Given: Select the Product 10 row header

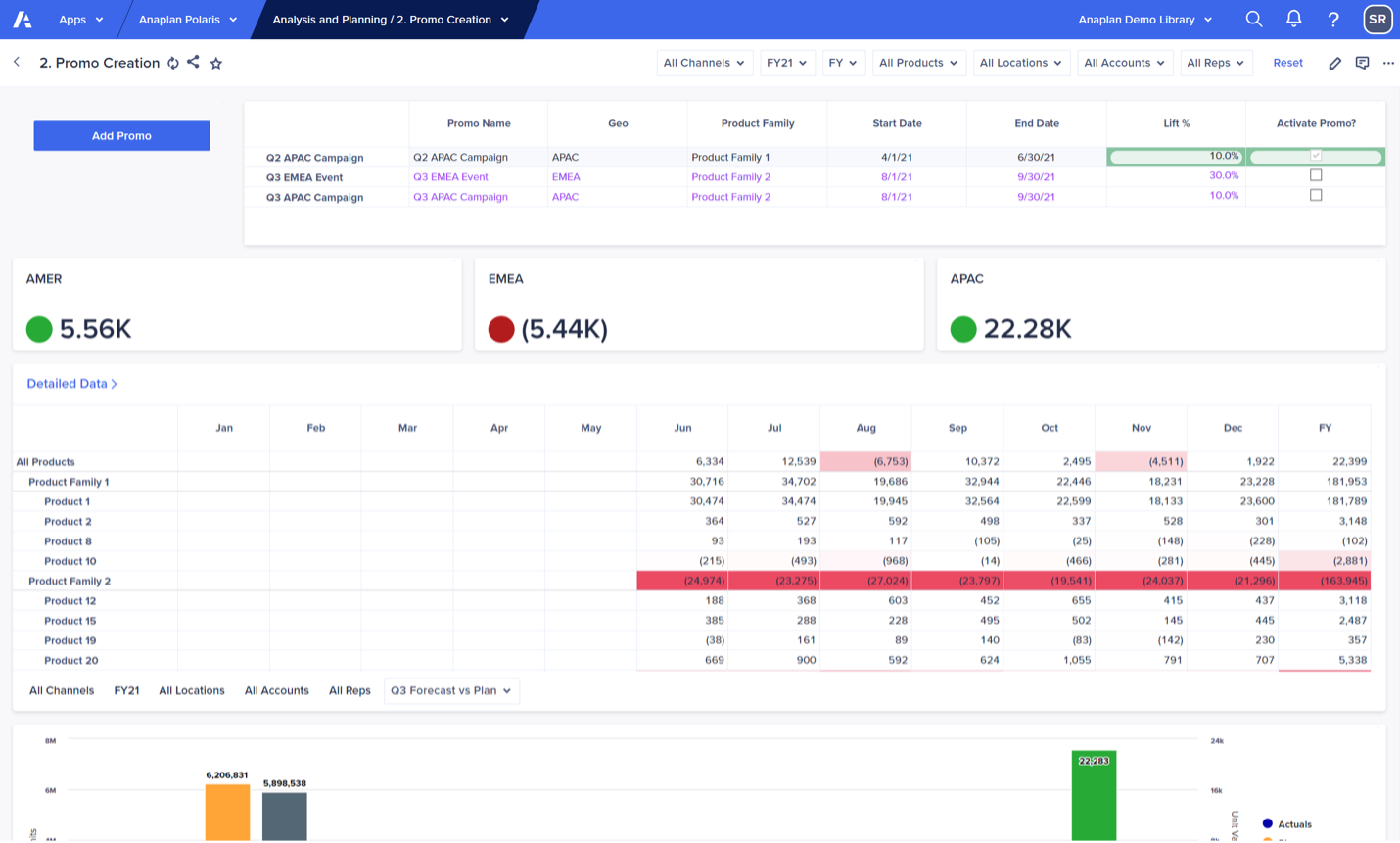Looking at the screenshot, I should pos(70,561).
